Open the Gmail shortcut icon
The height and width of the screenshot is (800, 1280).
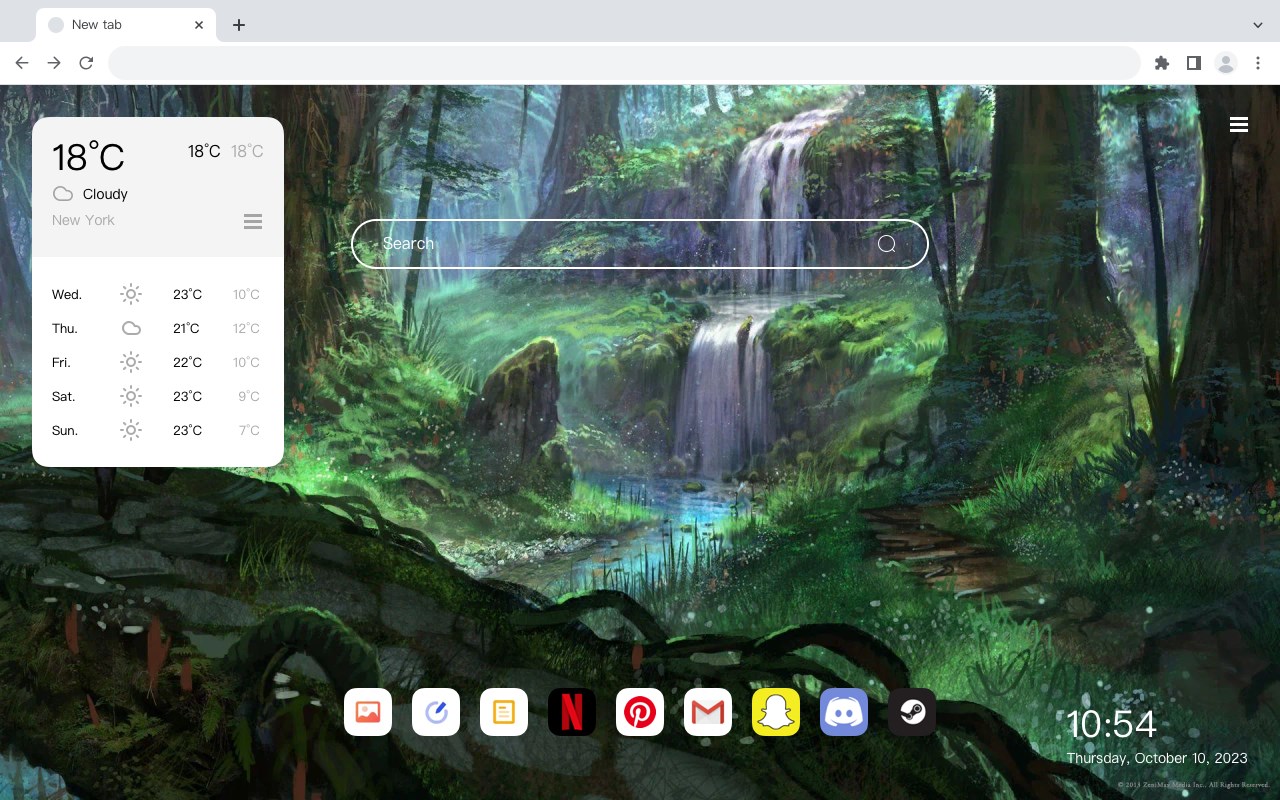coord(708,712)
